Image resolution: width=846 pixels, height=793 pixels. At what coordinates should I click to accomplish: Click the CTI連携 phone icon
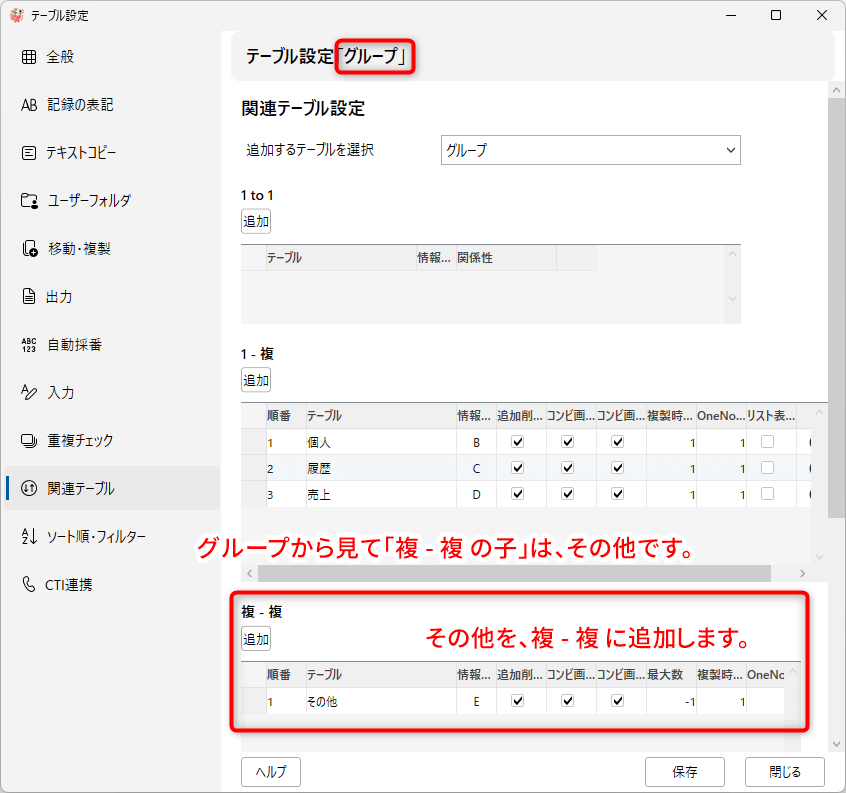pyautogui.click(x=29, y=585)
